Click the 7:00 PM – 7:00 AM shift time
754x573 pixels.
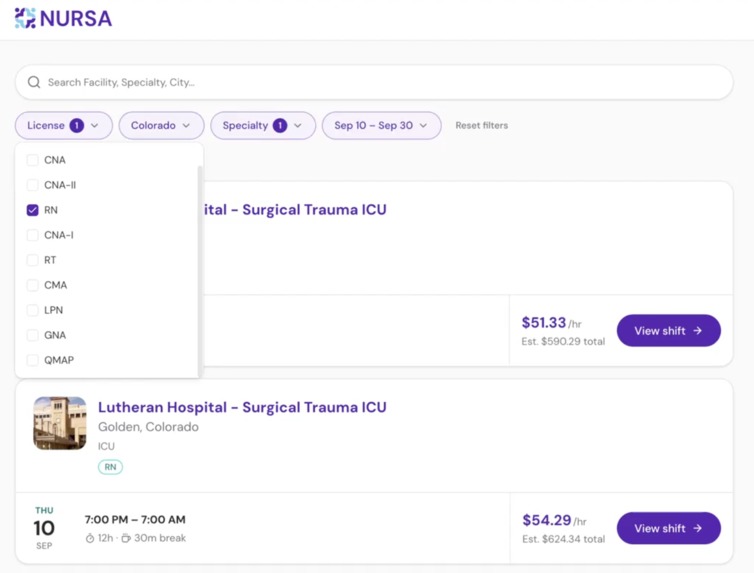(x=135, y=520)
